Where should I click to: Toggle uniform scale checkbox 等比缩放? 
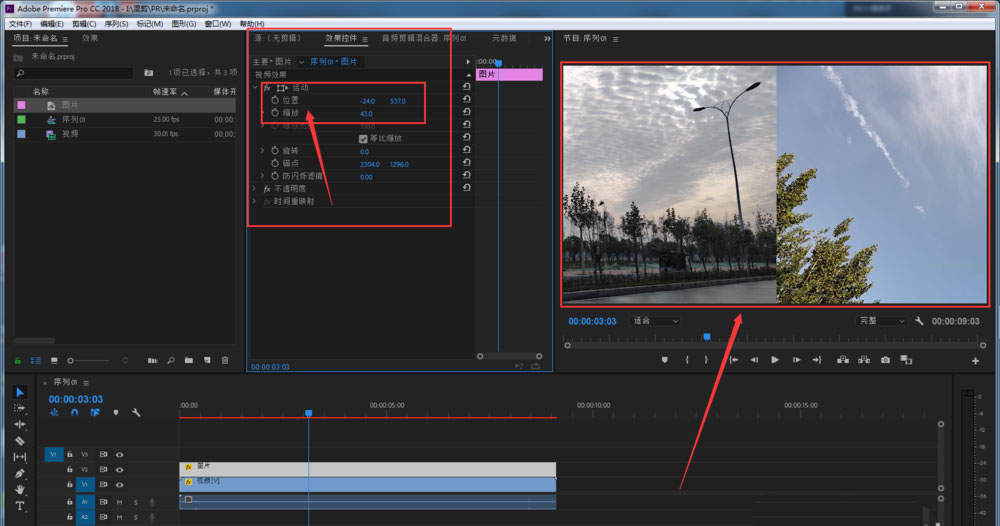[363, 138]
